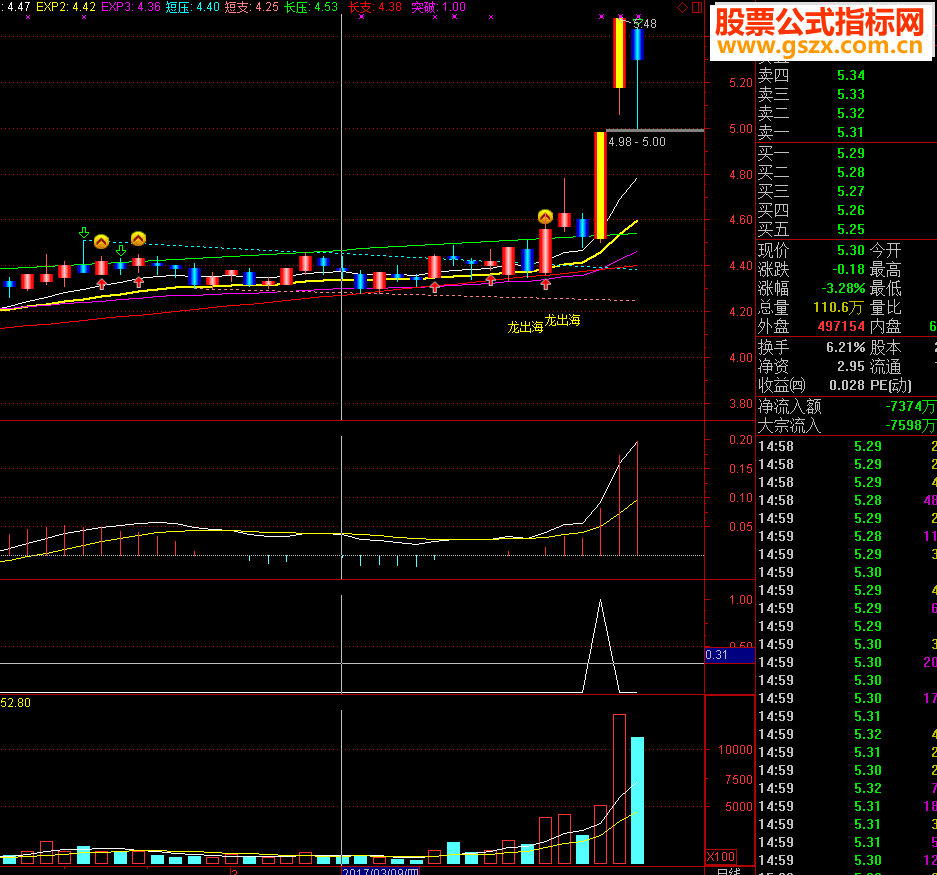
Task: Select the 卖四 5.34 order row
Action: coord(846,75)
